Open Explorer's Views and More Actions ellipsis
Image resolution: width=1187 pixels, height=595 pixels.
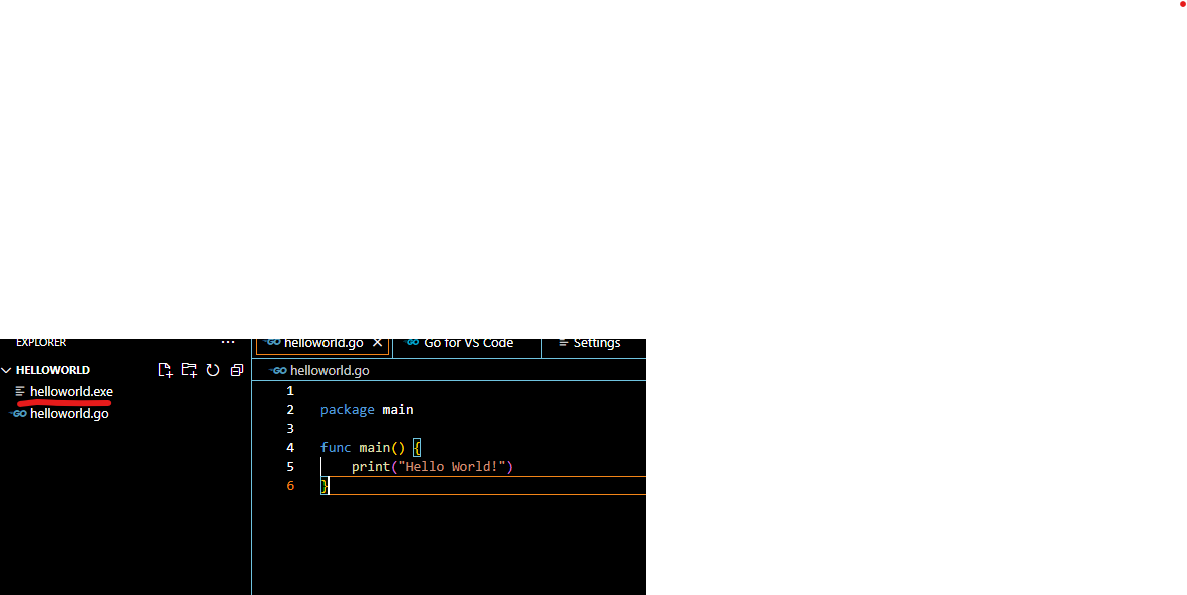(228, 343)
